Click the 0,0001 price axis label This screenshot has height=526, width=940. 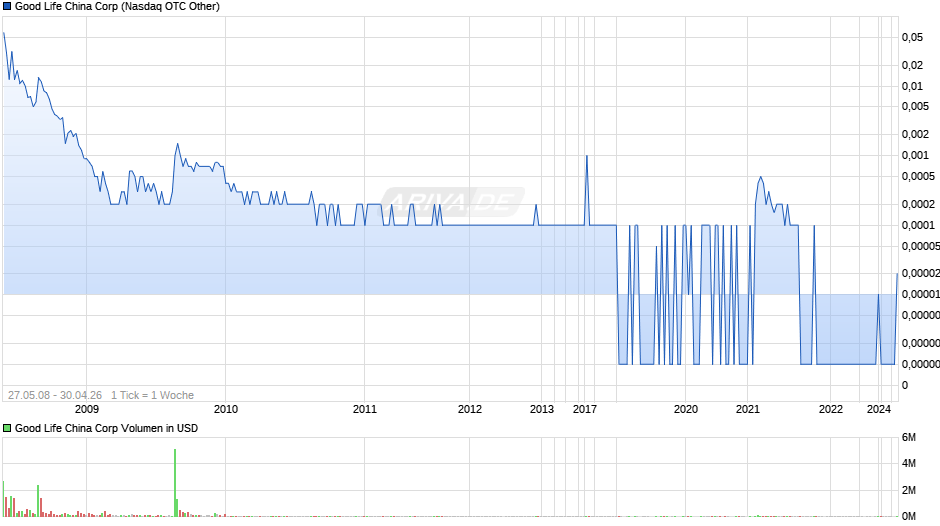918,226
